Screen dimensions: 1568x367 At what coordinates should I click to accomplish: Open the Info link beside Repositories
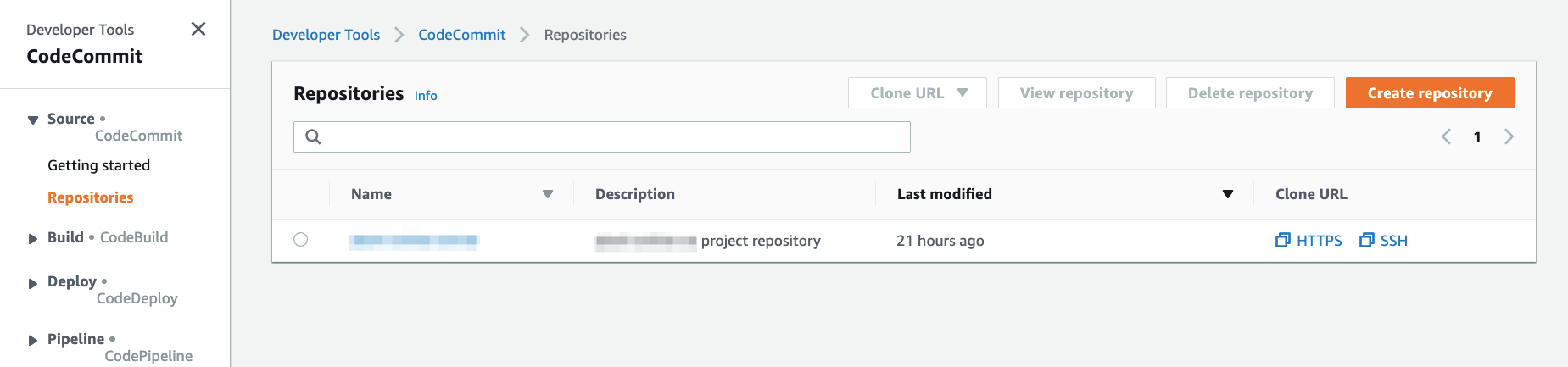click(x=426, y=96)
